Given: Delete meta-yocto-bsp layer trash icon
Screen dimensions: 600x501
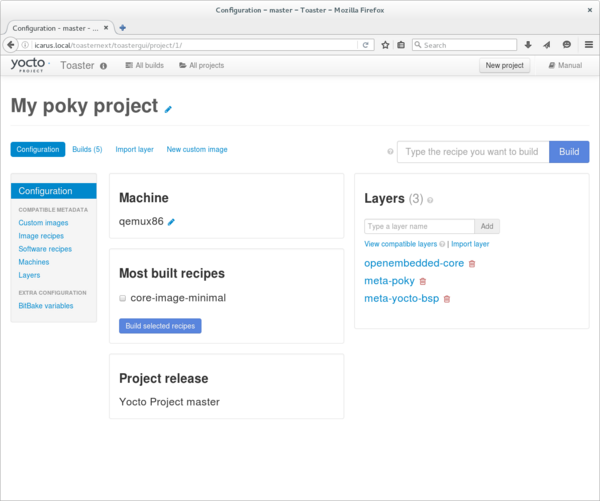Looking at the screenshot, I should pyautogui.click(x=447, y=299).
